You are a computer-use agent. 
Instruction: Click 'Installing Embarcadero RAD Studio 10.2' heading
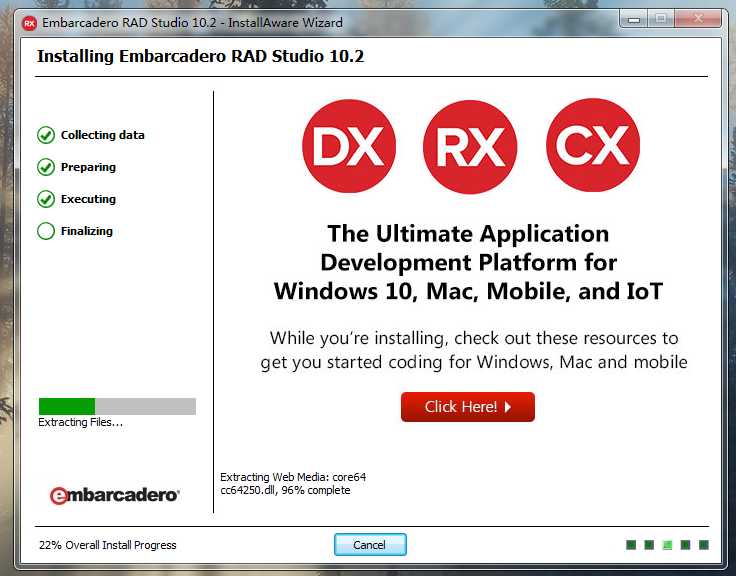[200, 56]
